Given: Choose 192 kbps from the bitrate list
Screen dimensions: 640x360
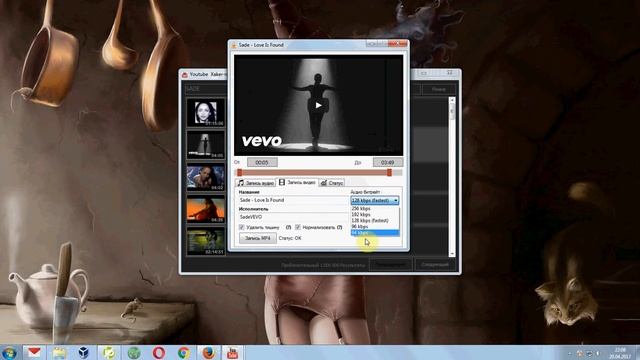Looking at the screenshot, I should (x=375, y=214).
